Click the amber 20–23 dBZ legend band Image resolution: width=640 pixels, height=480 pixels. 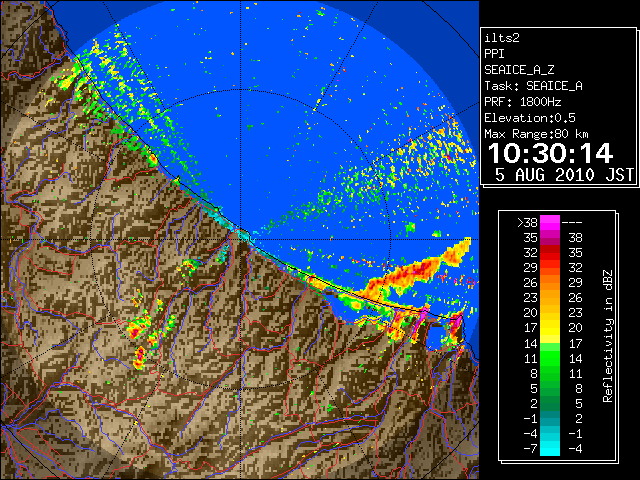550,313
